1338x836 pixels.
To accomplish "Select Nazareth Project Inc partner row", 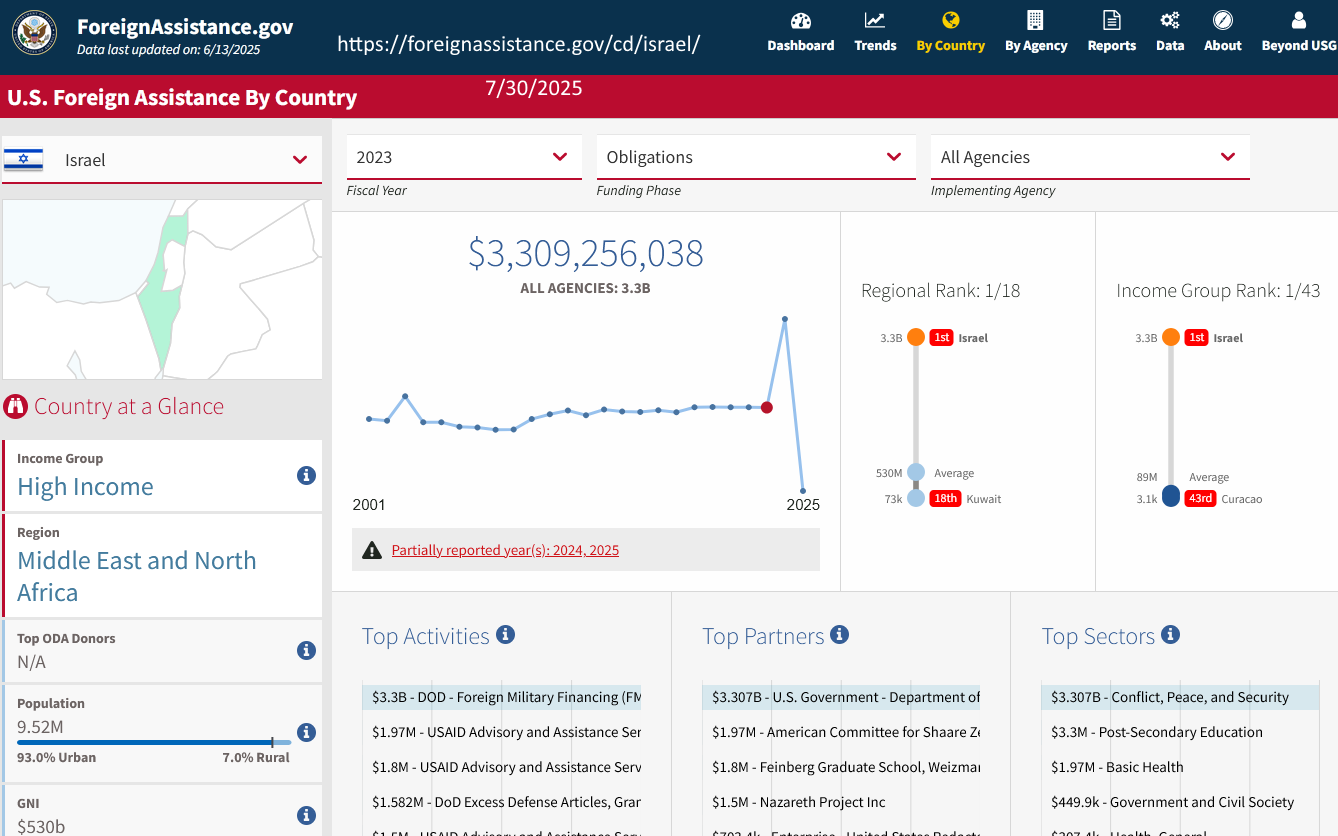I will tap(842, 802).
